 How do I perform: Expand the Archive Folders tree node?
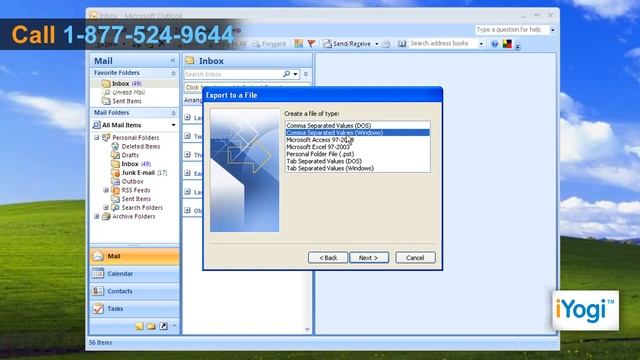[97, 216]
